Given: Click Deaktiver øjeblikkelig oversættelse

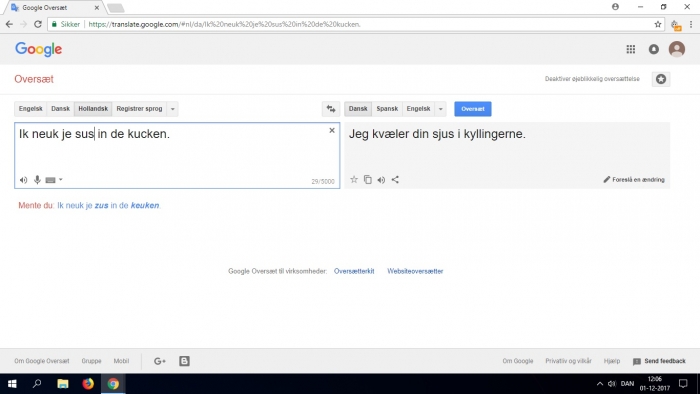Looking at the screenshot, I should tap(592, 79).
